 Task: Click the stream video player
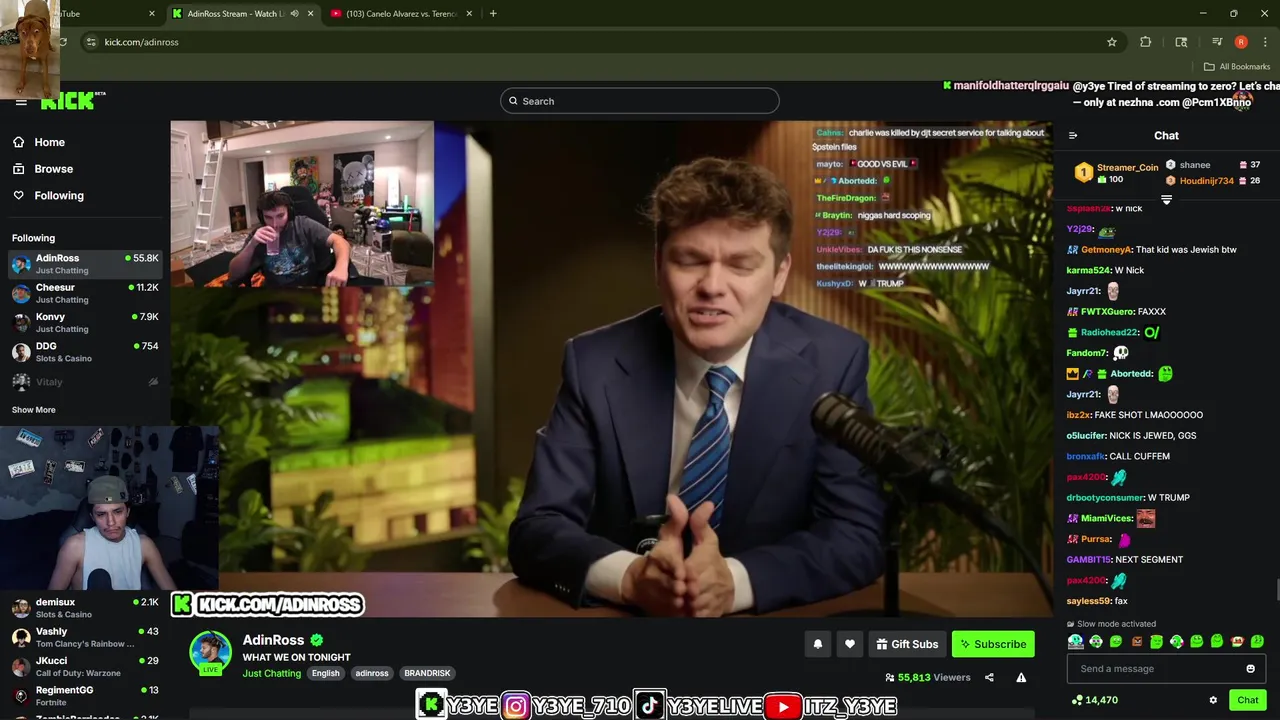click(x=611, y=369)
